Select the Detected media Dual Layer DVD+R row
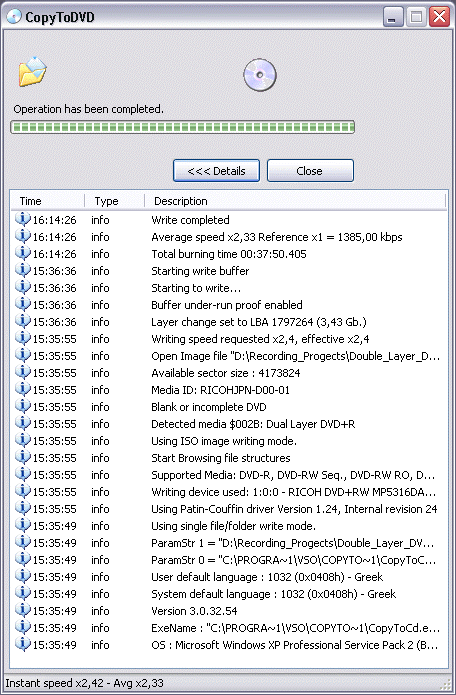456x695 pixels. [x=229, y=424]
